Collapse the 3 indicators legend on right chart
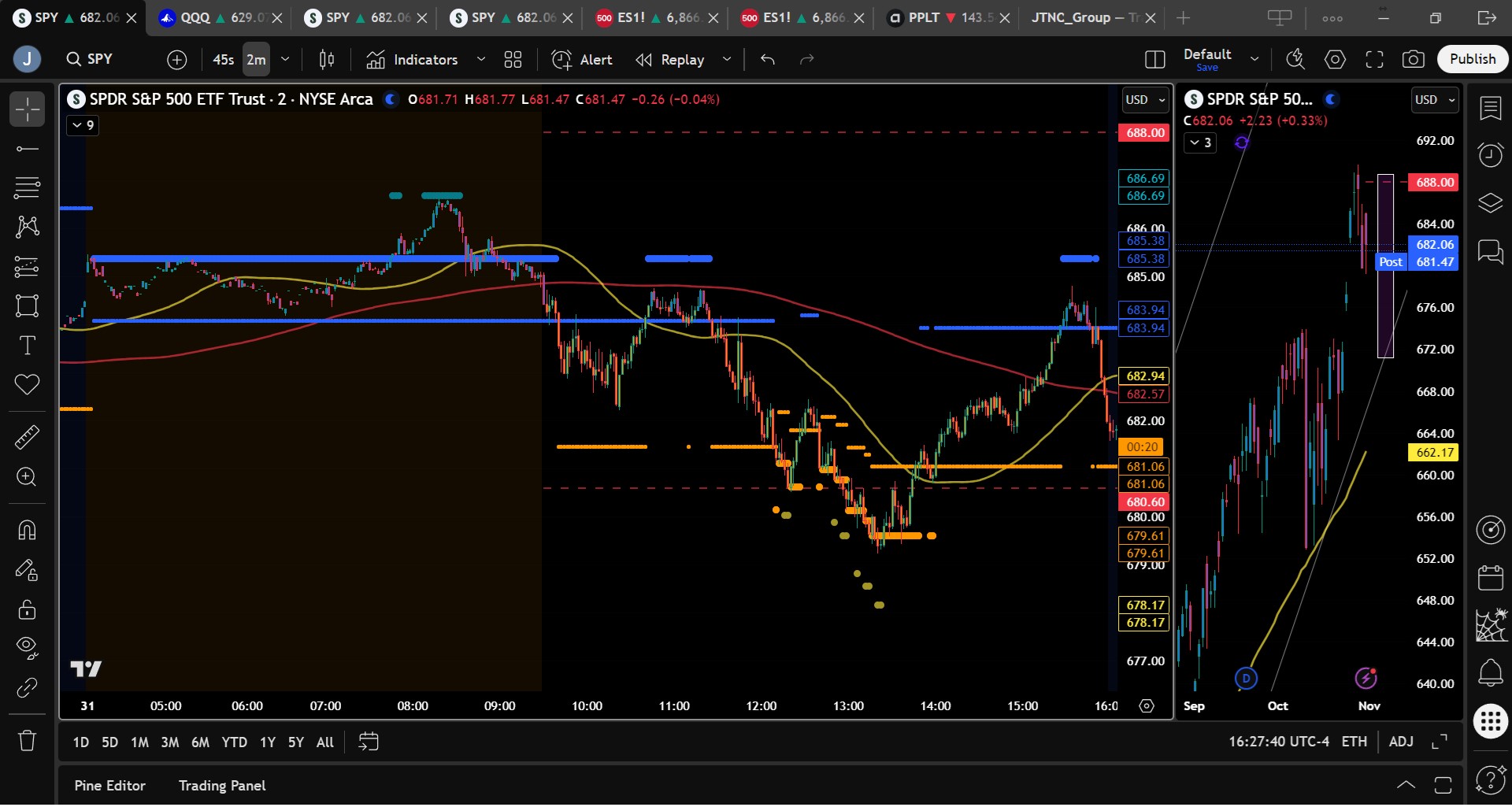Screen dimensions: 1512x807 pyautogui.click(x=1200, y=143)
